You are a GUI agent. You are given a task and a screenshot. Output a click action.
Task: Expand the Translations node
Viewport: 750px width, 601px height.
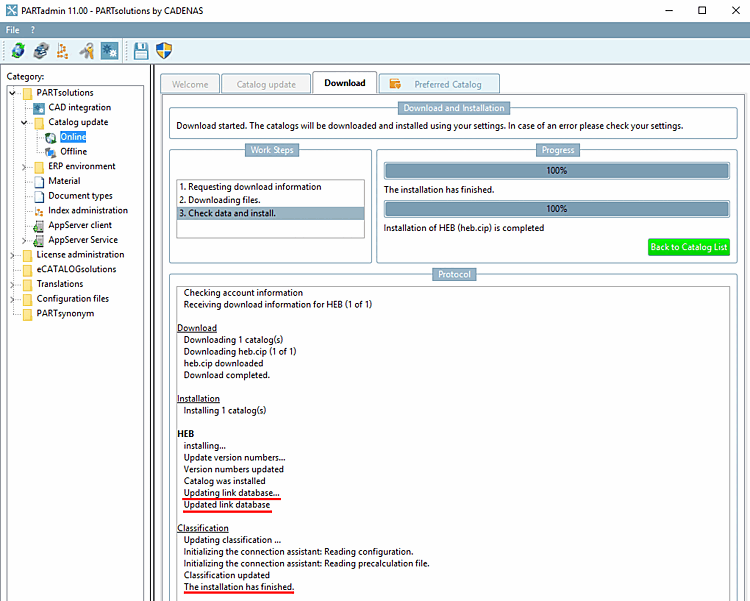13,284
